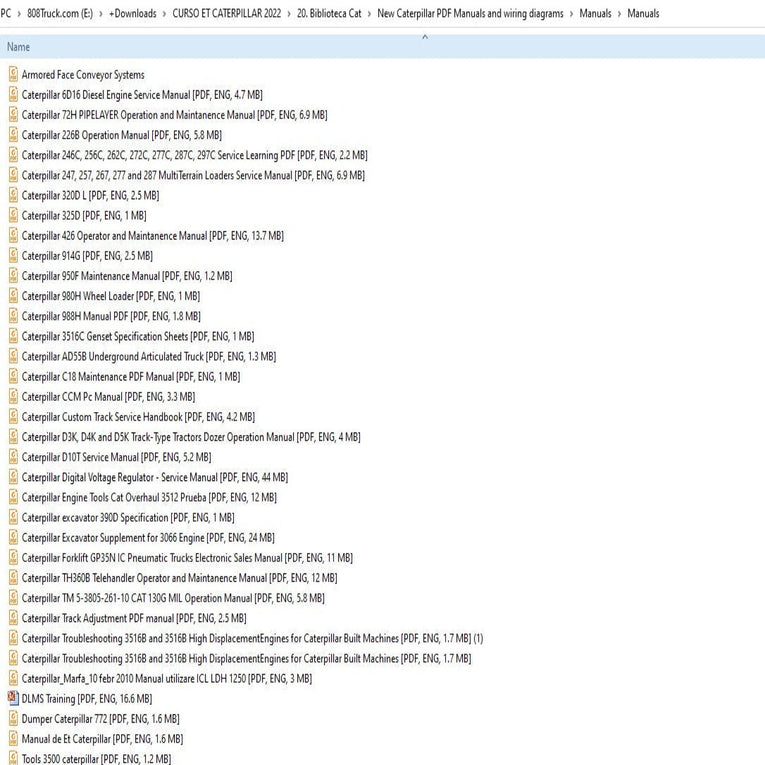The width and height of the screenshot is (765, 765).
Task: Select the Caterpillar 980H Wheel Loader file name
Action: pos(110,296)
